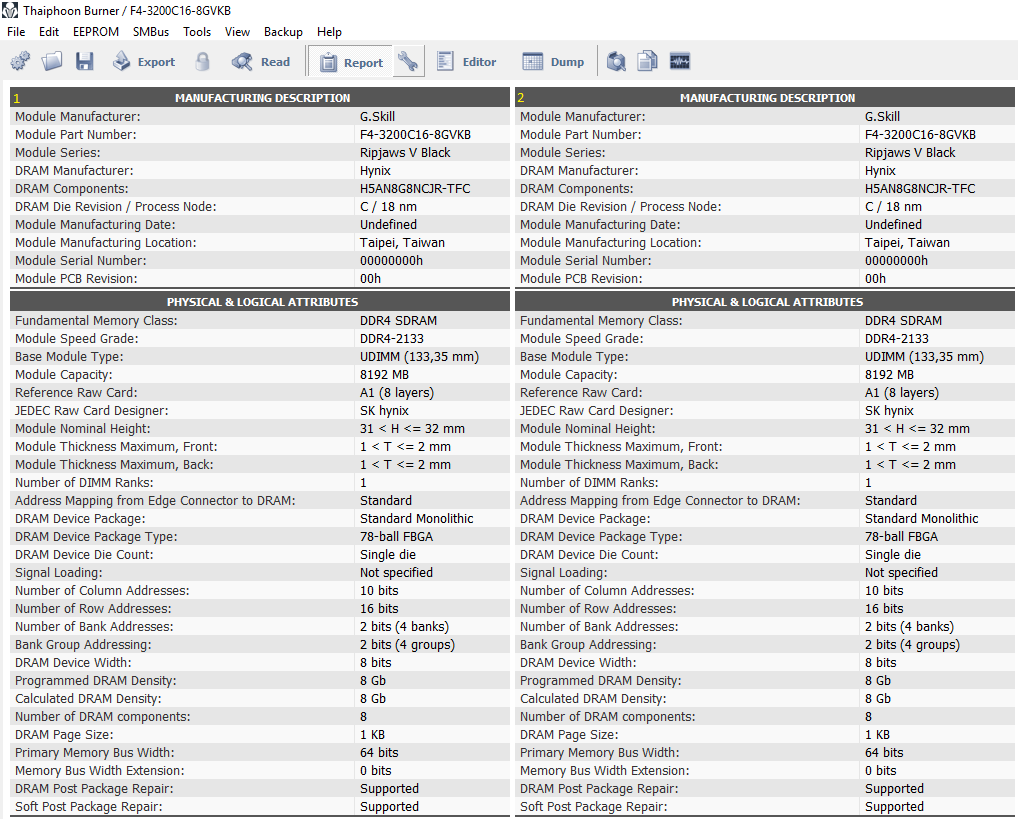Click the gears settings icon in toolbar
This screenshot has width=1018, height=819.
click(x=20, y=62)
